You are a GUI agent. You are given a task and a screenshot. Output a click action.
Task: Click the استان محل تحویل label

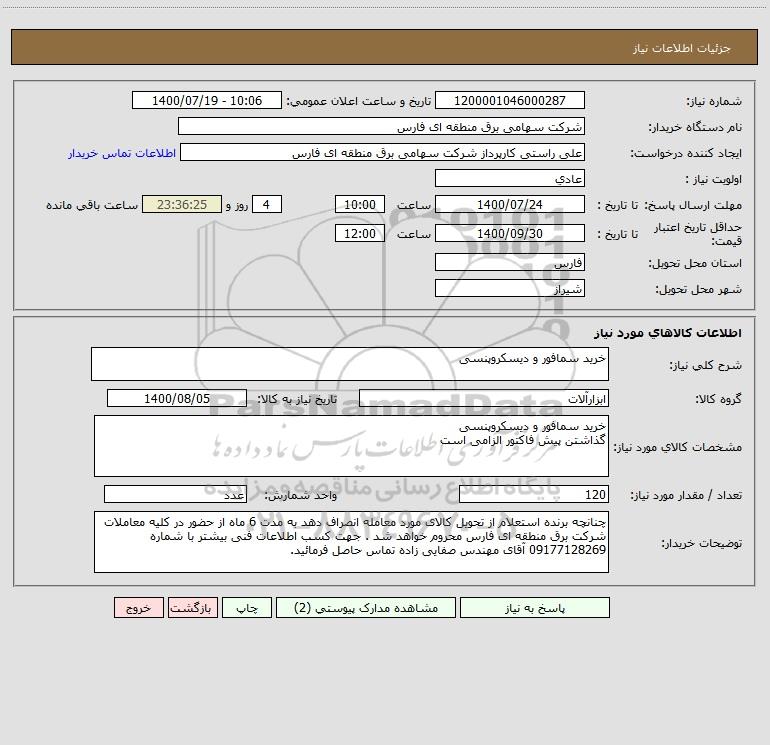695,263
